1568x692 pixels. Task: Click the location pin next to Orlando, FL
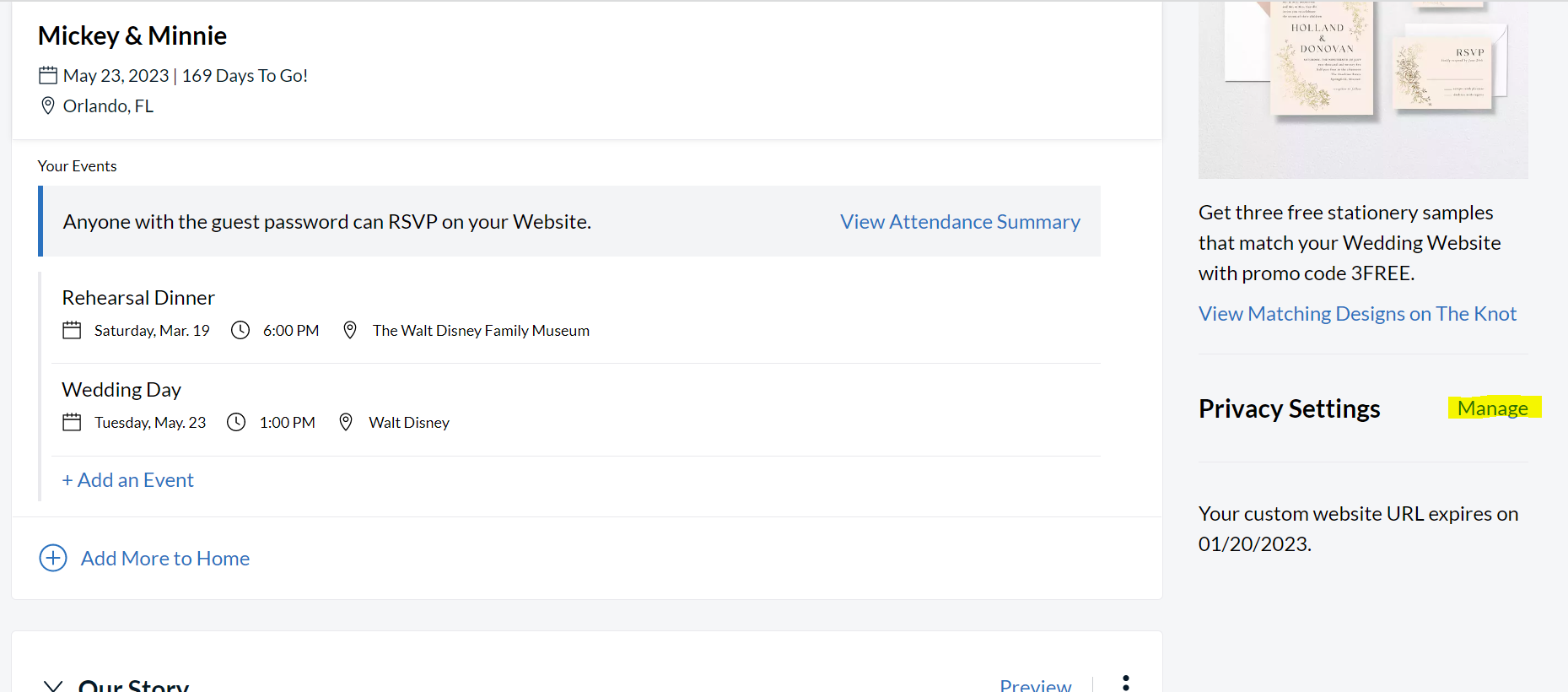click(x=48, y=106)
